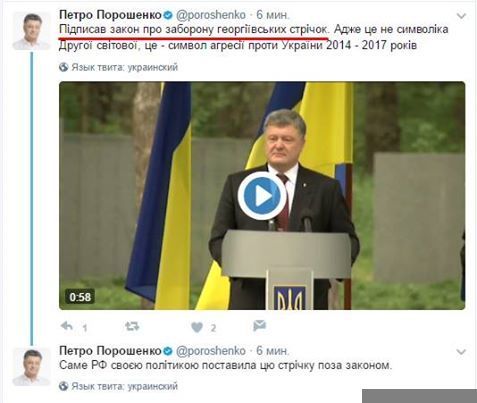The height and width of the screenshot is (403, 477).
Task: Click @poroshenko handle in first tweet
Action: pos(211,15)
